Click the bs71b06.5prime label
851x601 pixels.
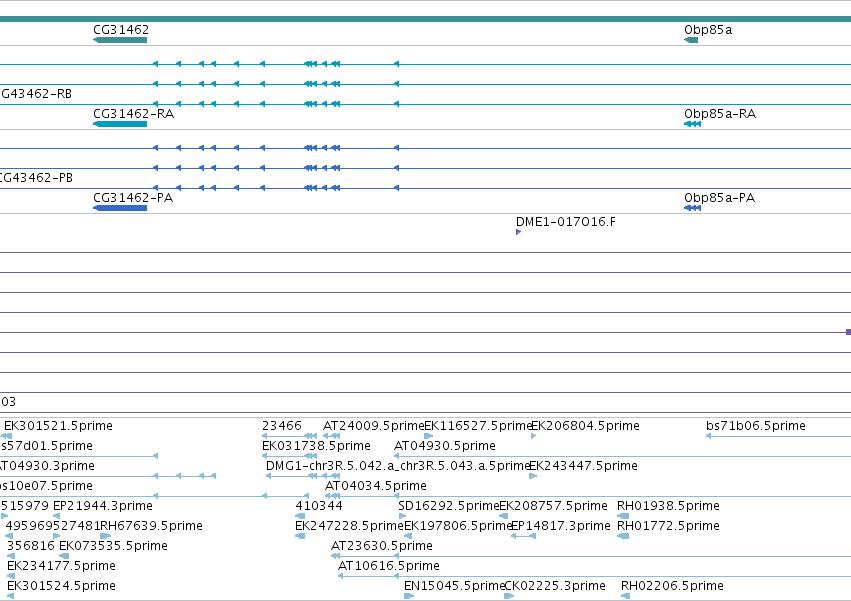[x=755, y=426]
